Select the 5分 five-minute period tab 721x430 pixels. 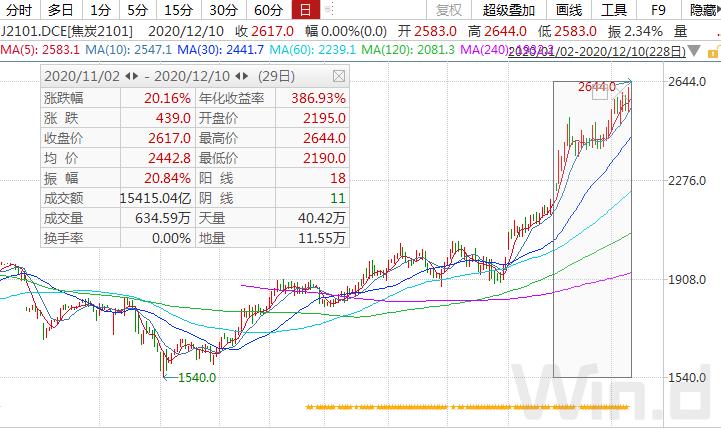tap(137, 10)
